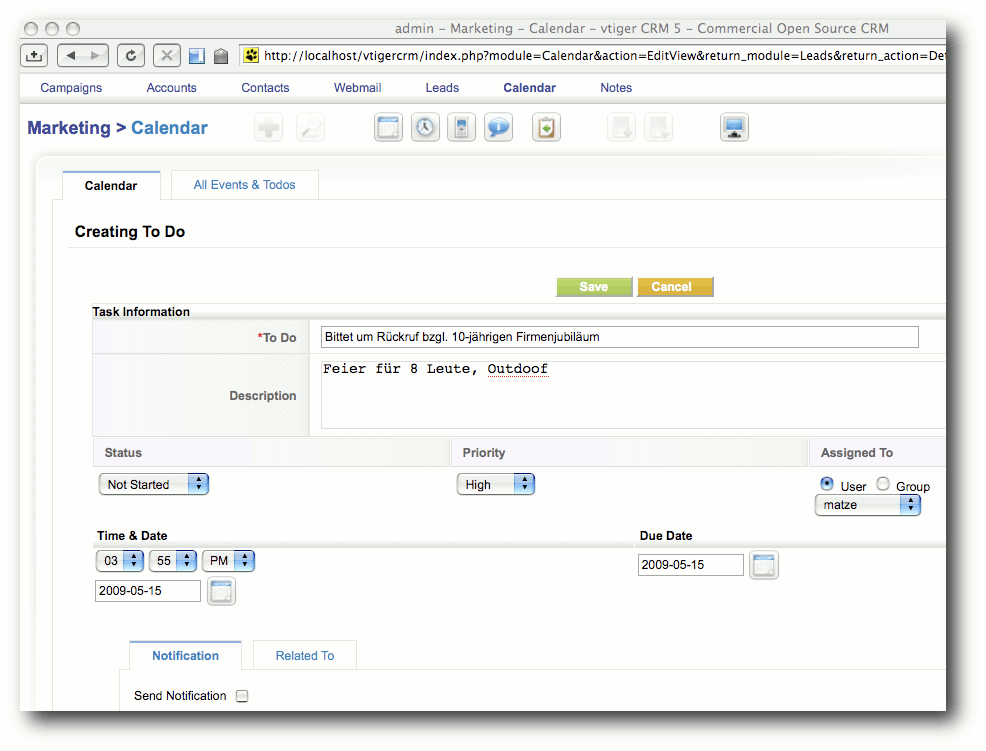This screenshot has height=751, width=986.
Task: Open the Time & Date calendar picker icon
Action: 221,591
